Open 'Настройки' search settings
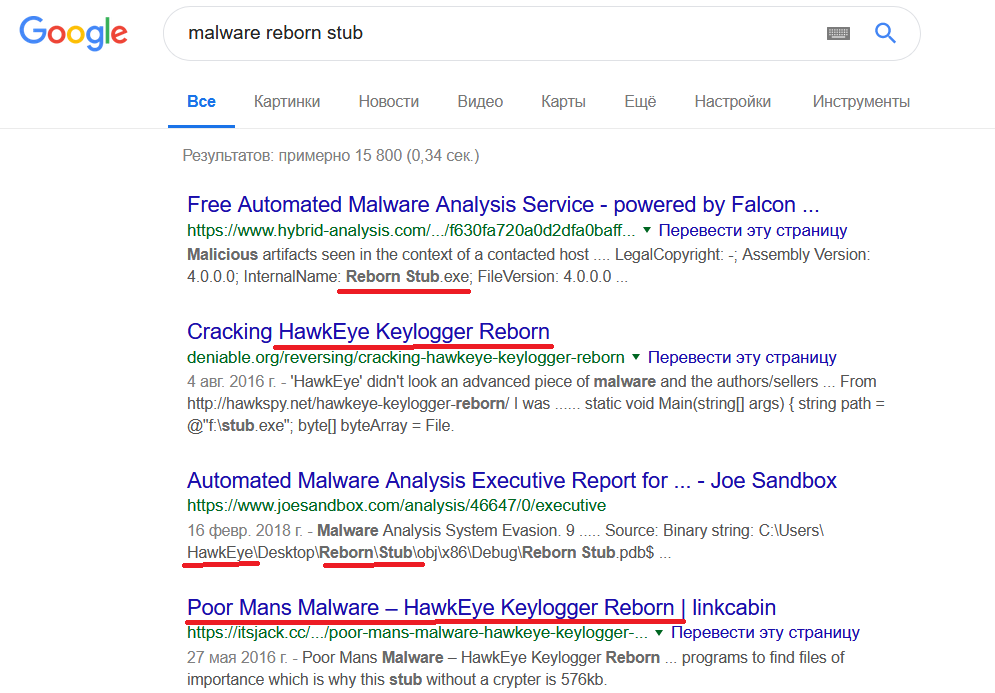This screenshot has width=995, height=693. click(x=732, y=102)
